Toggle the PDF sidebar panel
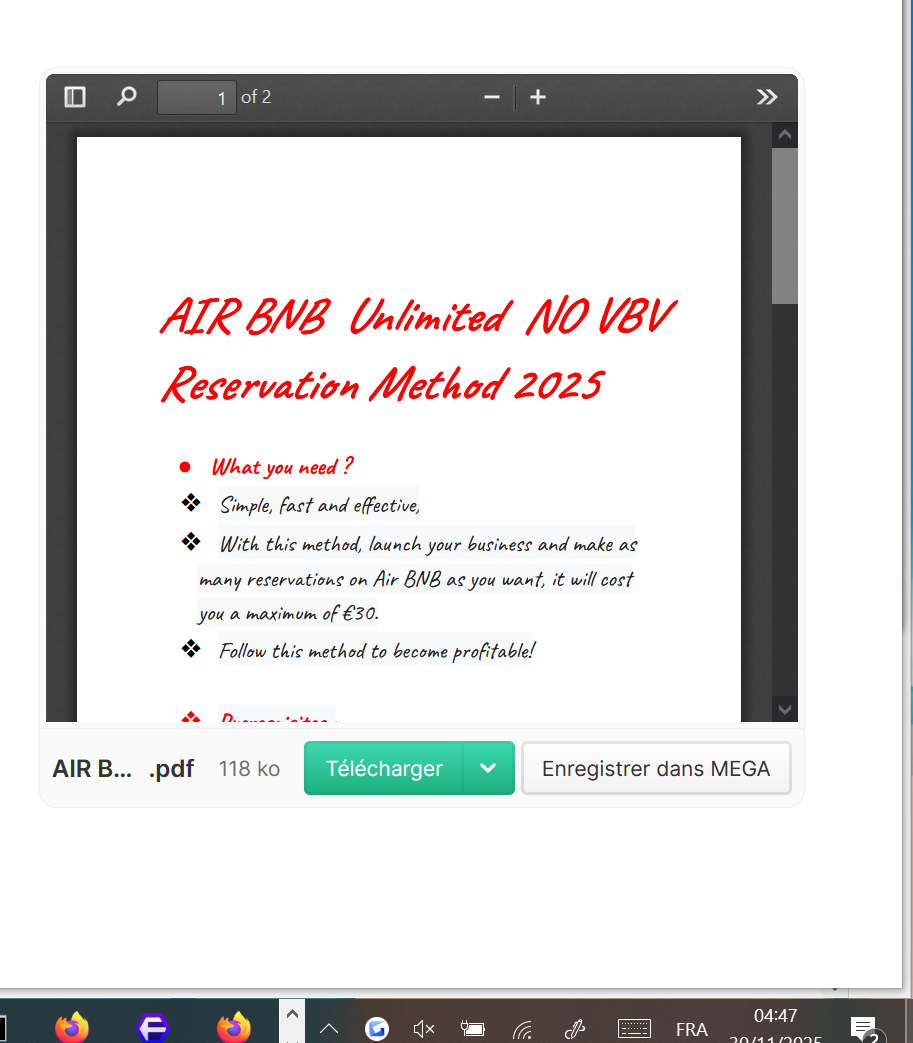This screenshot has width=913, height=1043. [74, 97]
